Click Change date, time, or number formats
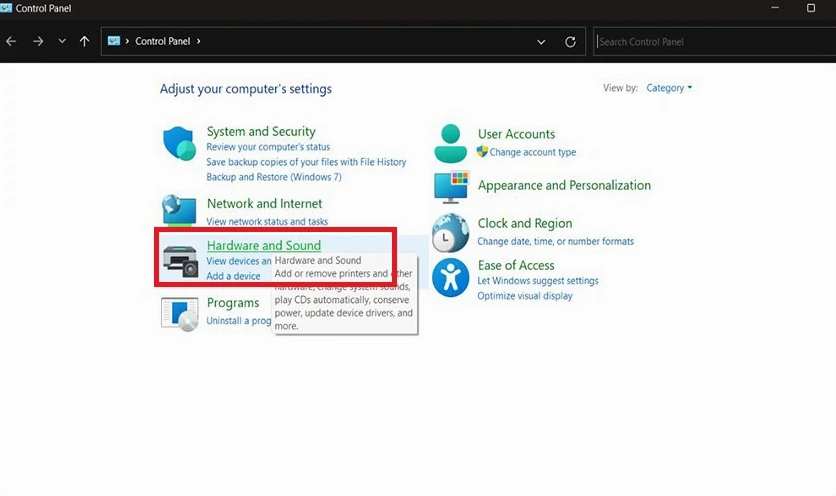 [555, 241]
